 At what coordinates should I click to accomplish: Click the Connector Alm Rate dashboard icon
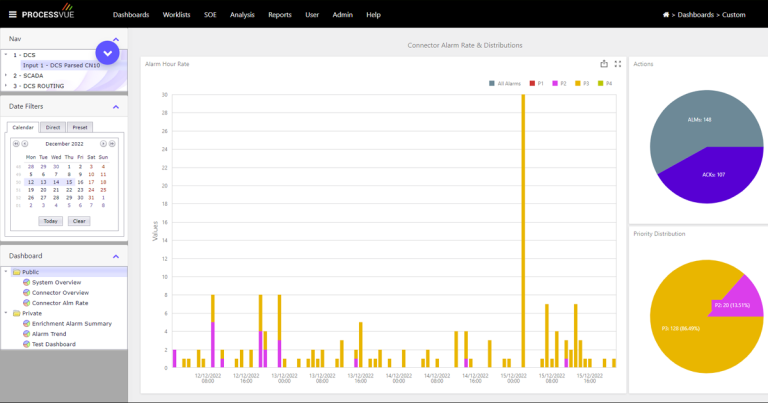point(26,303)
